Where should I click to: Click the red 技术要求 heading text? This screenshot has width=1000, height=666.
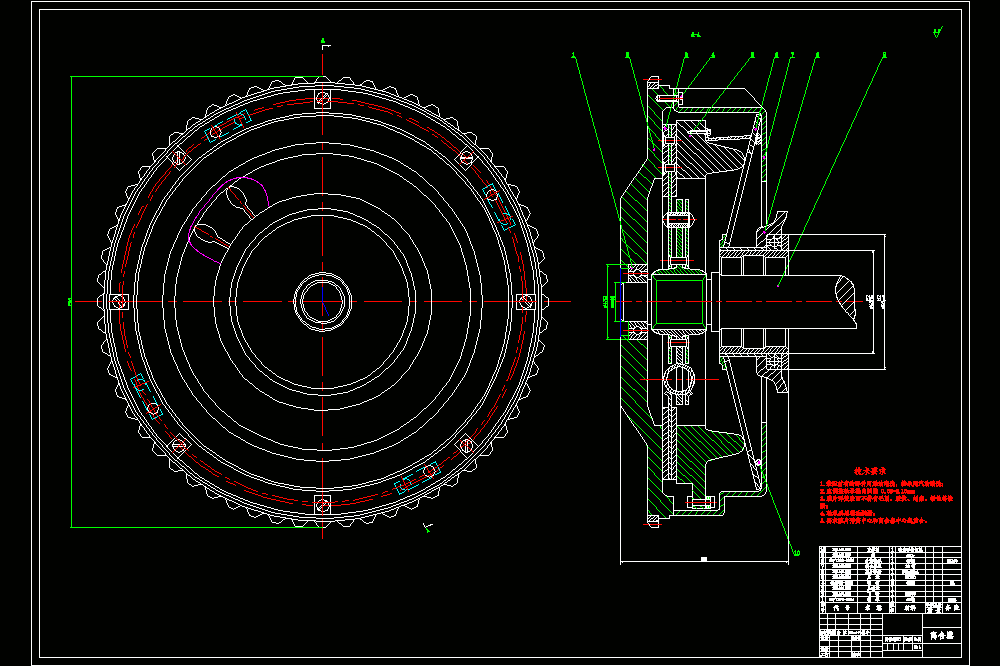coord(870,471)
